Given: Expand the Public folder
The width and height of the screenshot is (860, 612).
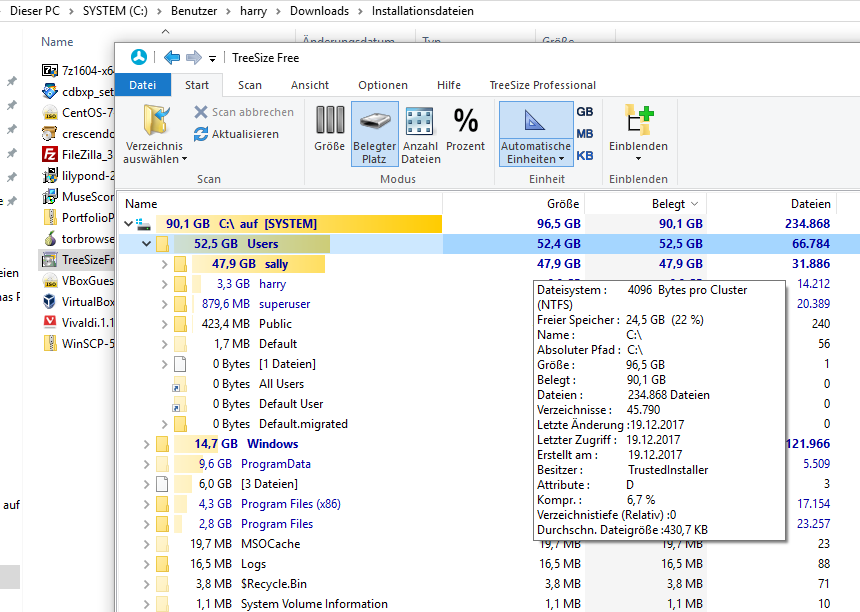Looking at the screenshot, I should [x=164, y=324].
